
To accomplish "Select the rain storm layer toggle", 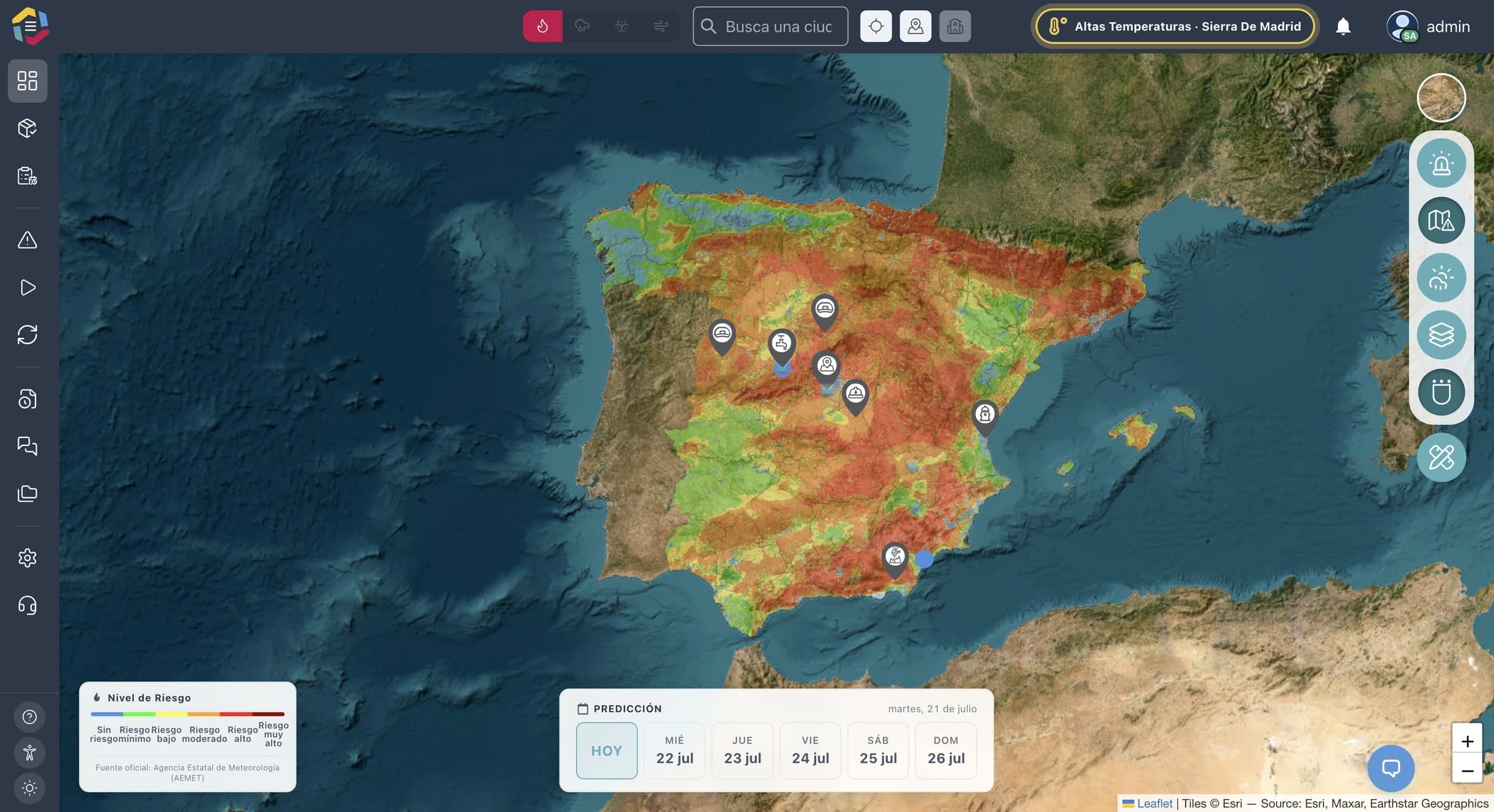I will (582, 26).
